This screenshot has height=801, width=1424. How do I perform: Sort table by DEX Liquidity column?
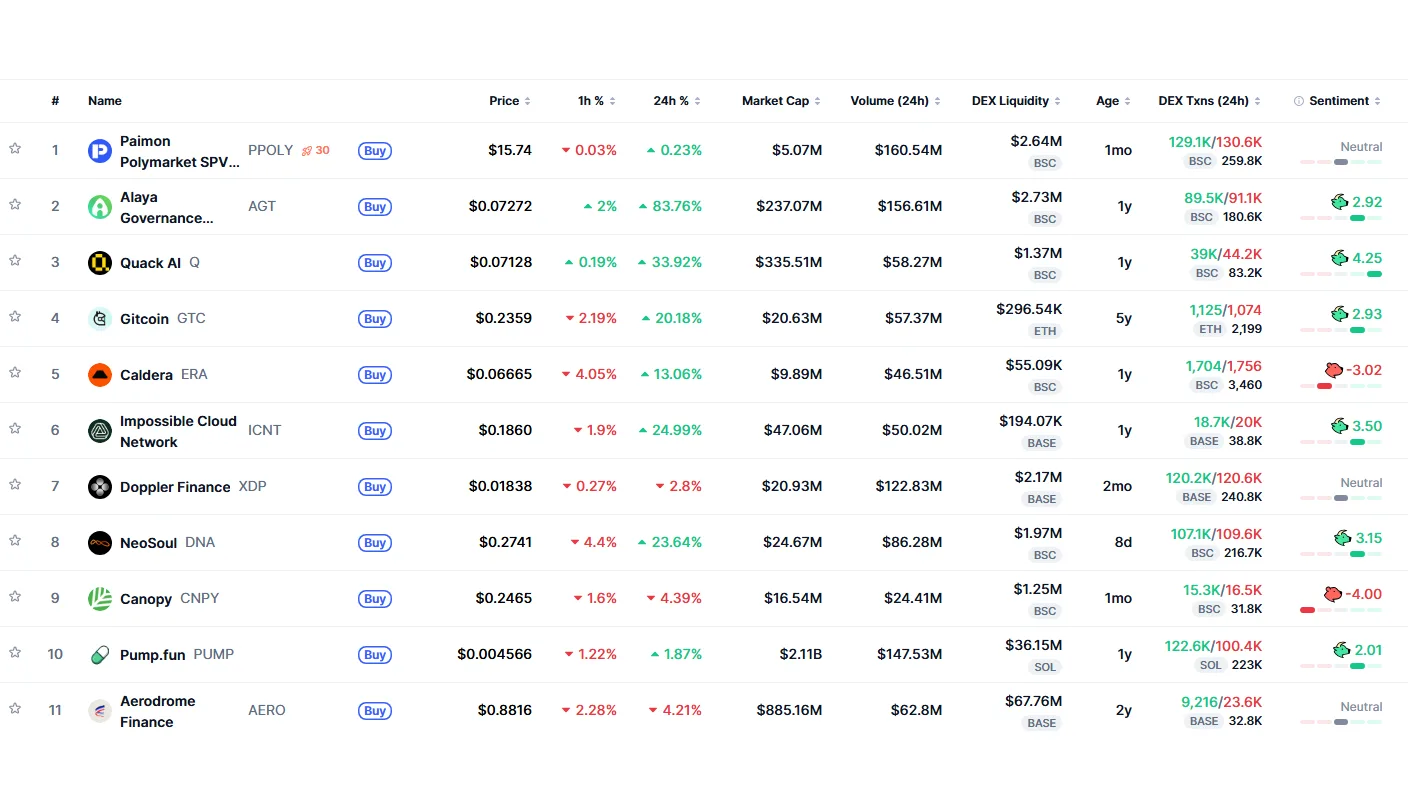(1016, 101)
